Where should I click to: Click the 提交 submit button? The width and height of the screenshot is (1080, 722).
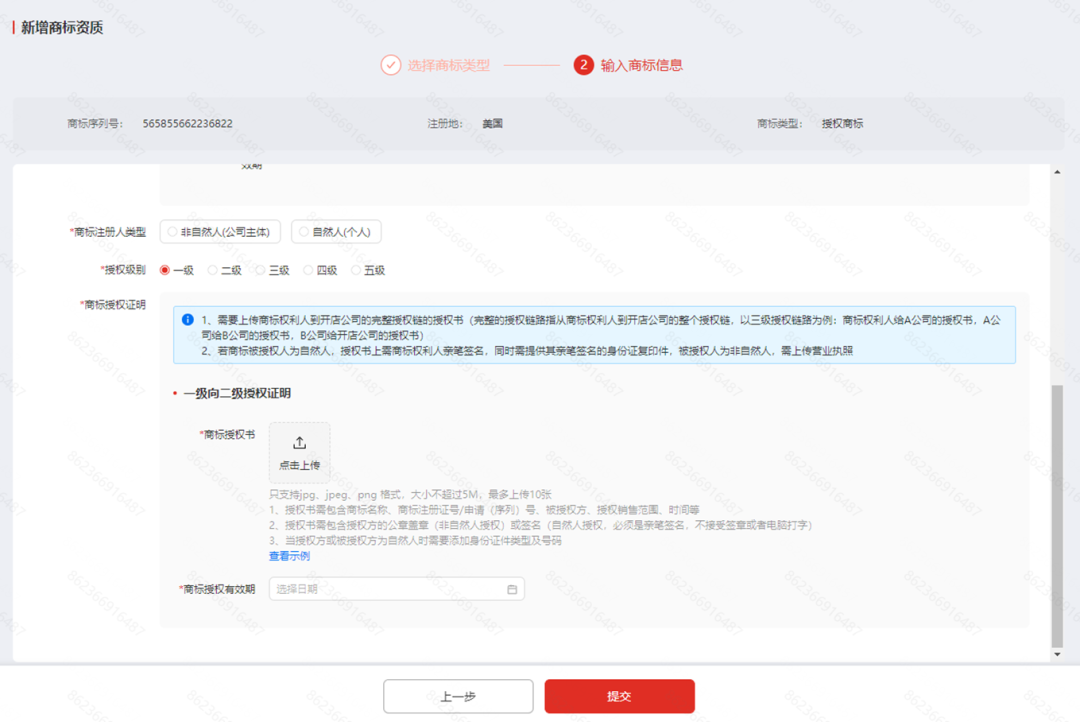tap(620, 696)
